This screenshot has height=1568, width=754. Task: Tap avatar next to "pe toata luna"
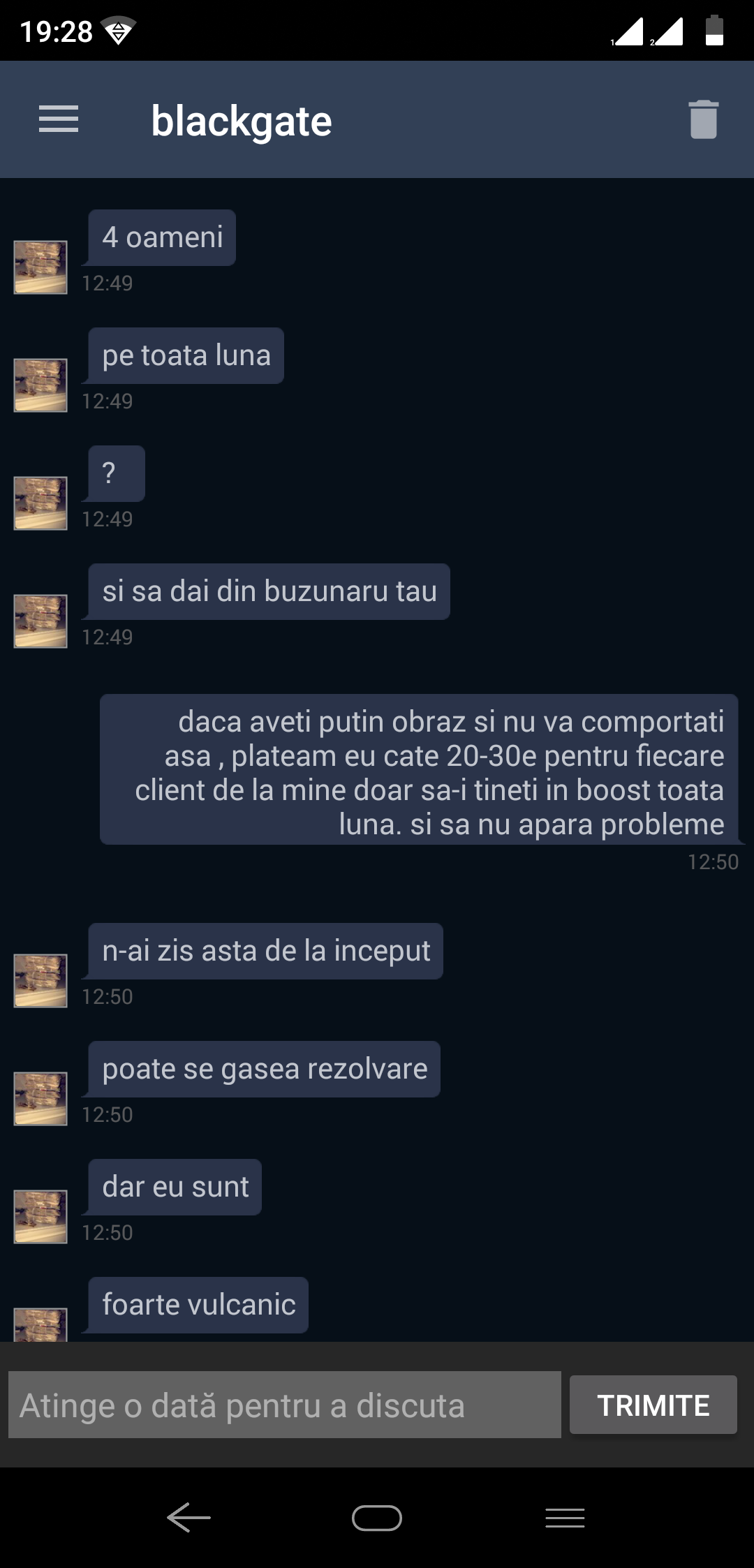(x=40, y=385)
